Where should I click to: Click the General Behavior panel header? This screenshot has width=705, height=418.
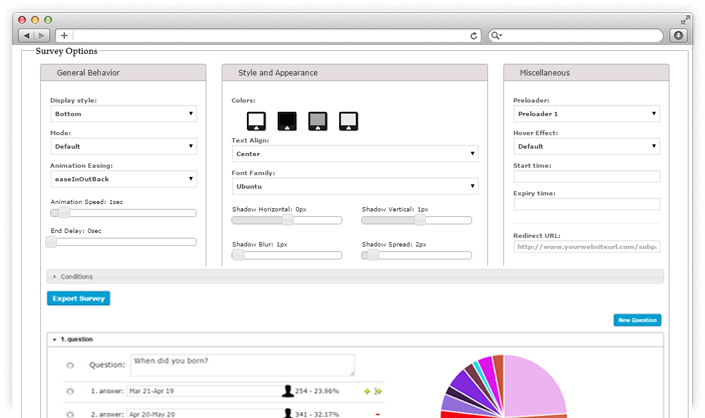tap(123, 73)
